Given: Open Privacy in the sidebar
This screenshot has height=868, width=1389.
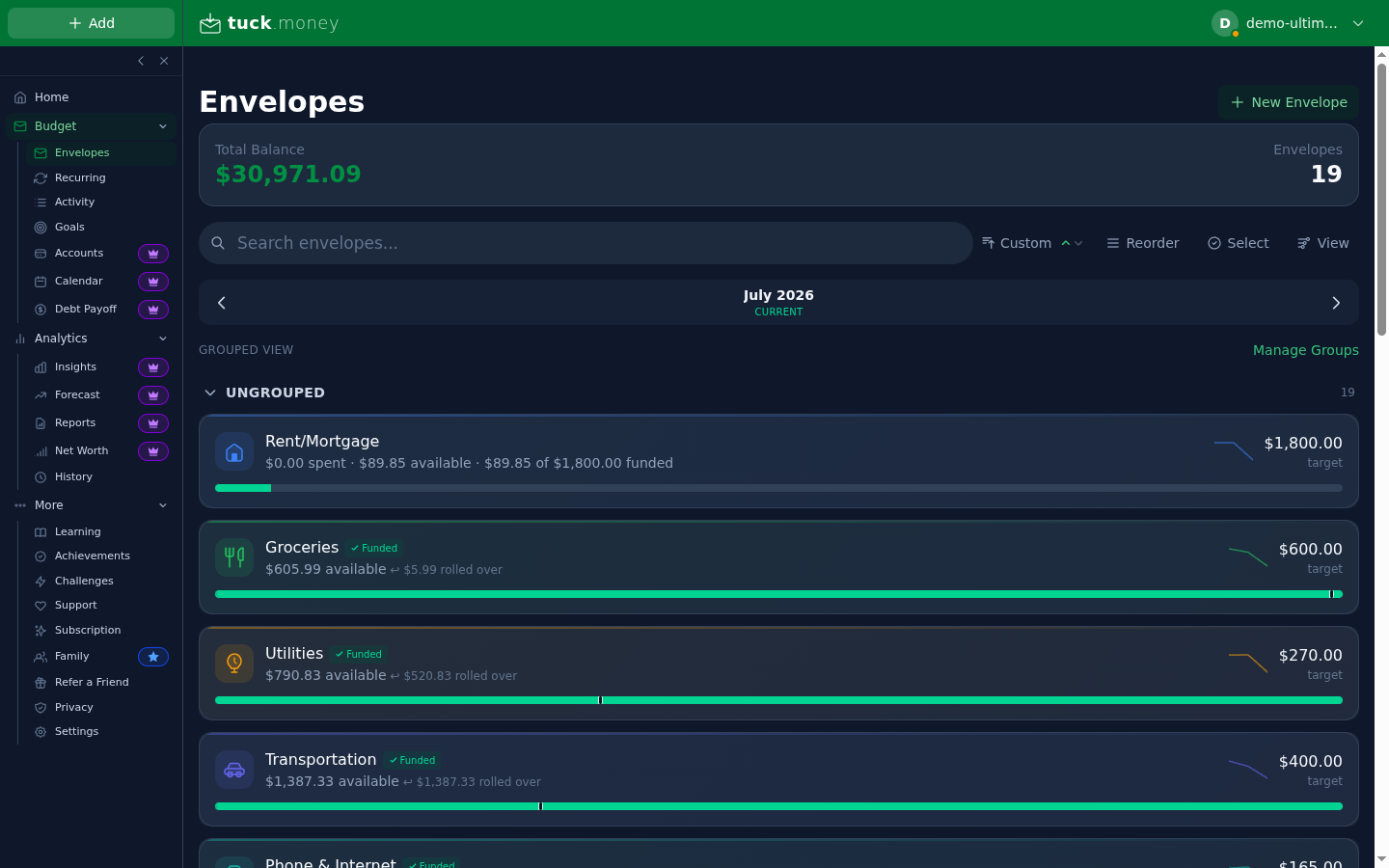Looking at the screenshot, I should tap(100, 707).
